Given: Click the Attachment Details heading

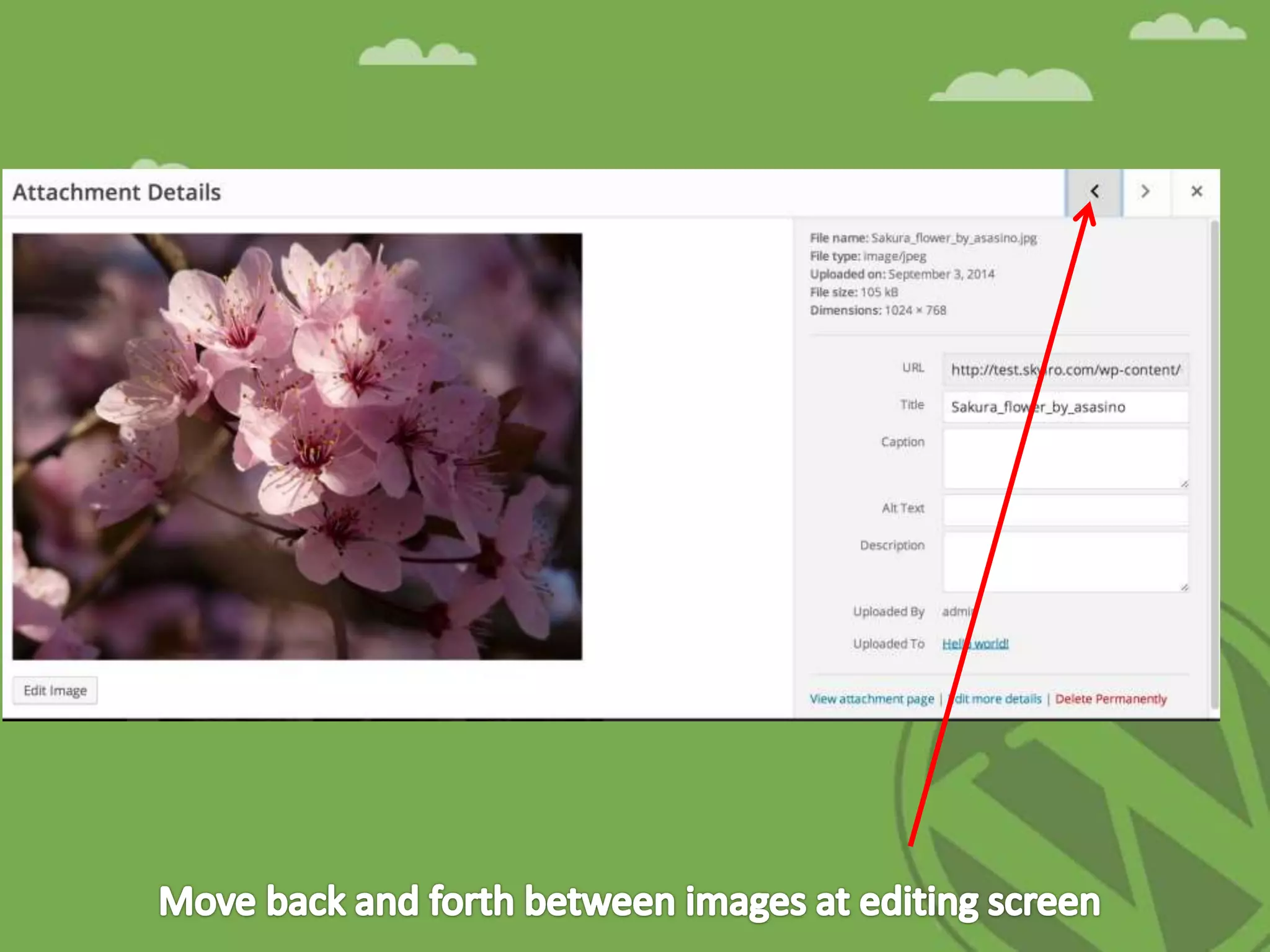Looking at the screenshot, I should pyautogui.click(x=117, y=193).
